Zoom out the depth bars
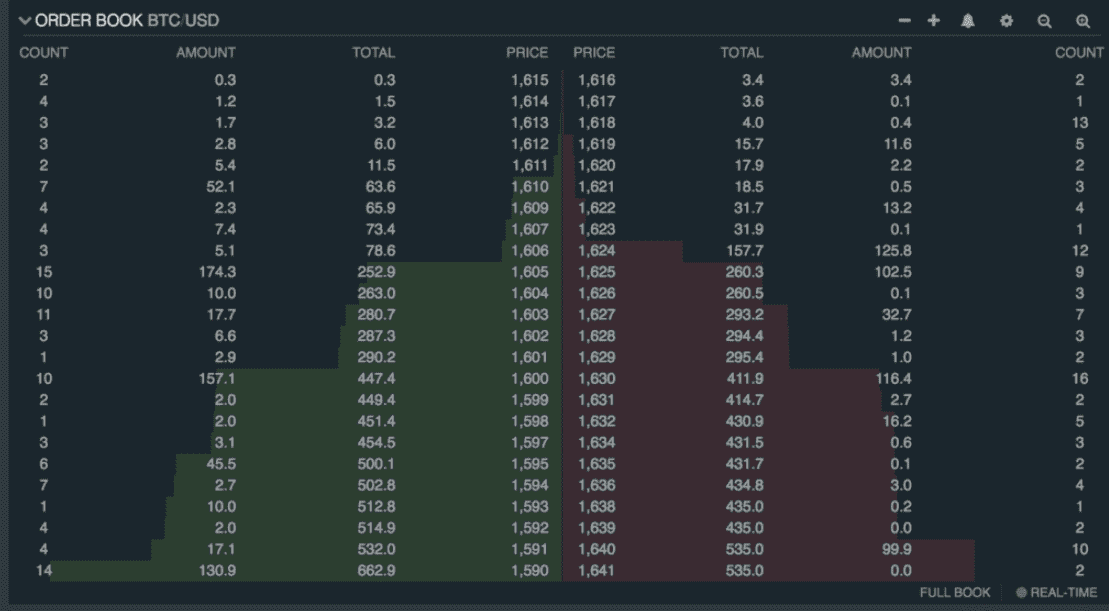 tap(1044, 21)
